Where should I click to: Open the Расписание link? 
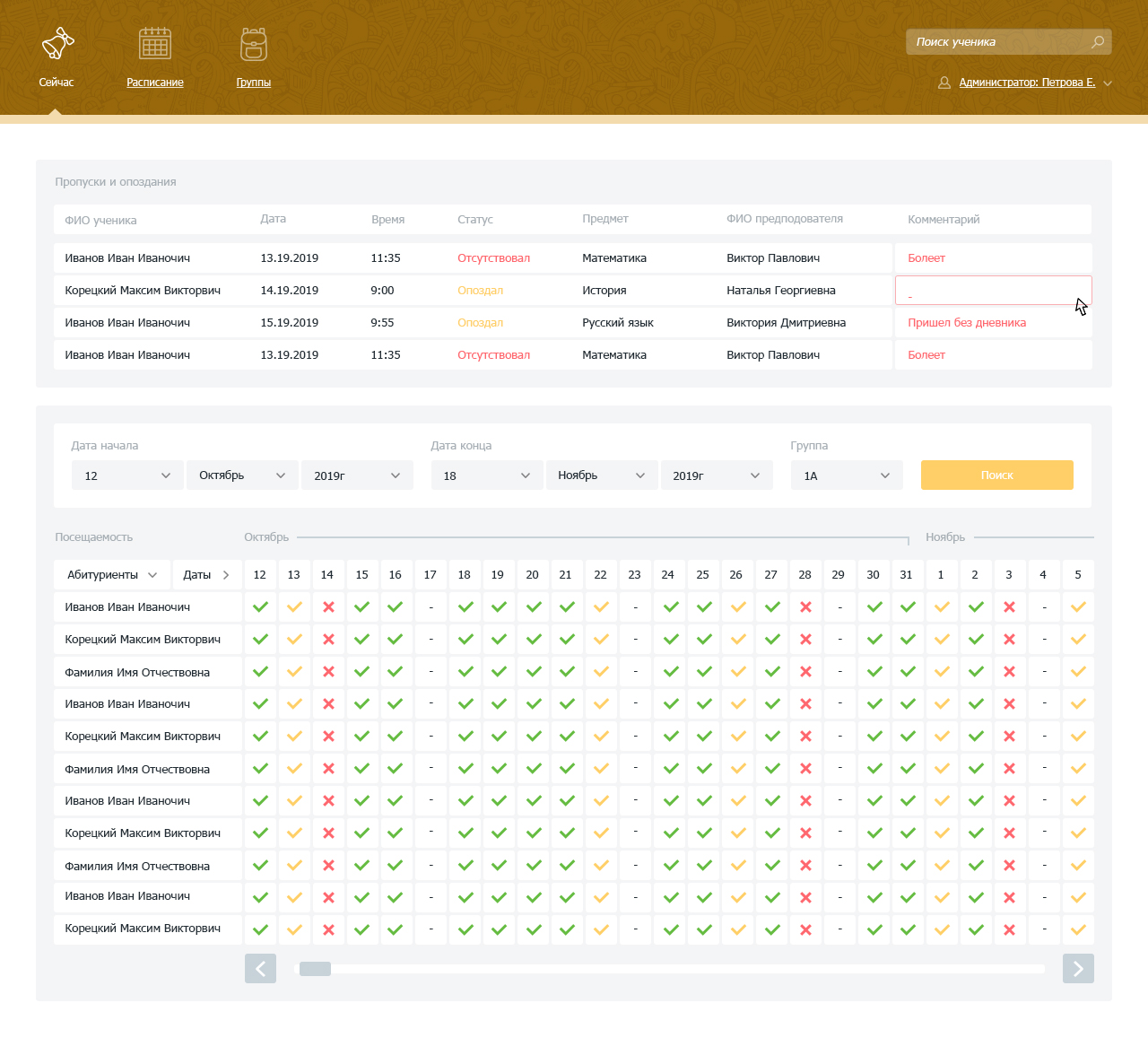[x=155, y=83]
